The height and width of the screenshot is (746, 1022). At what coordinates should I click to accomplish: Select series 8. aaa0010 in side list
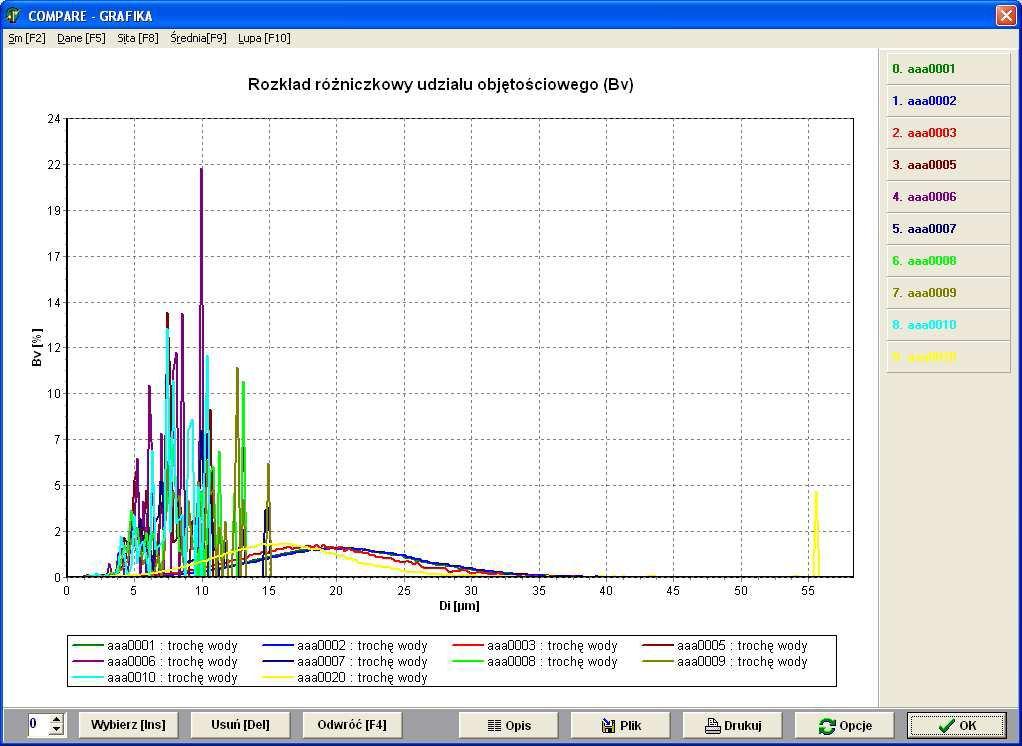pyautogui.click(x=948, y=324)
